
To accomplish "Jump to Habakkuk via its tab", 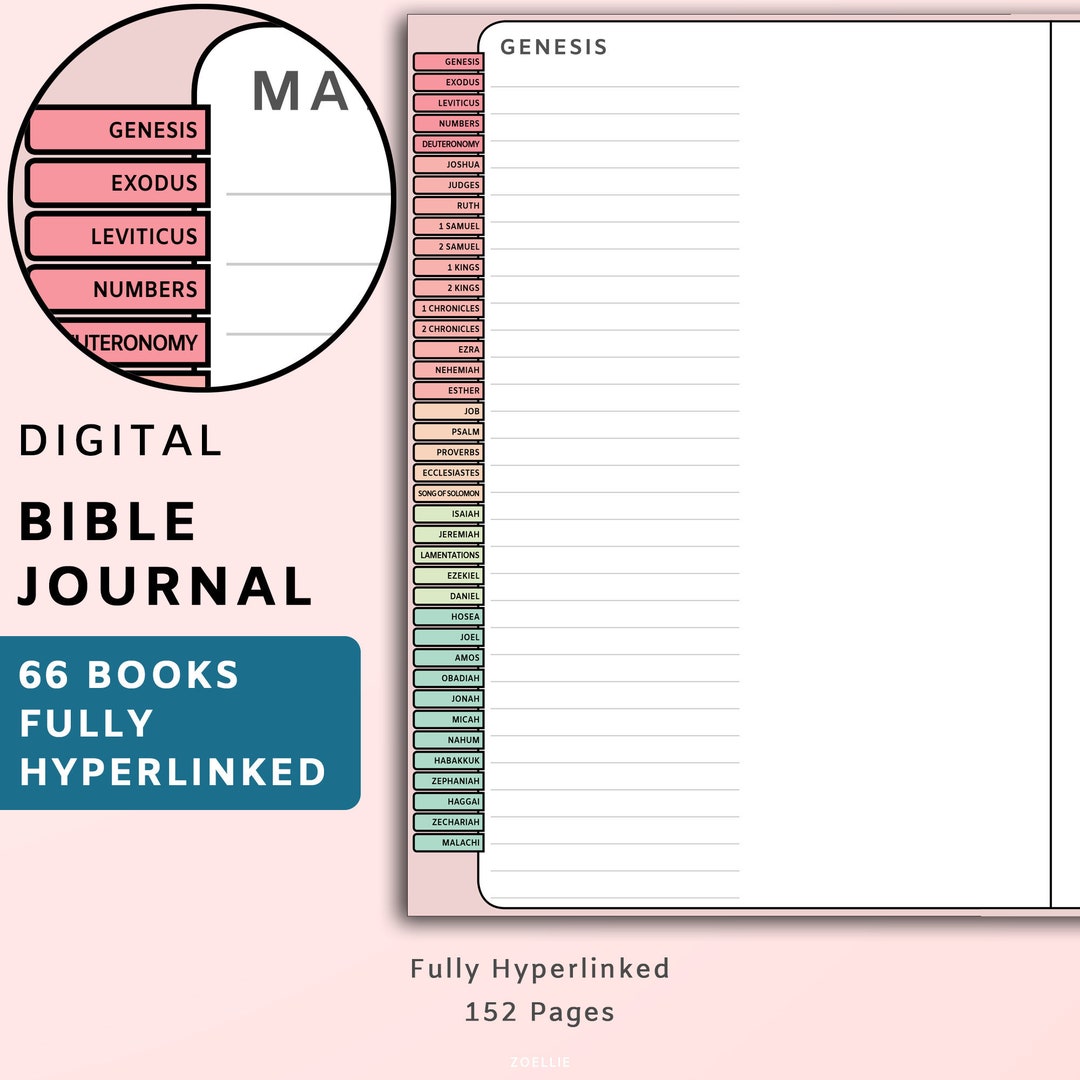I will coord(449,760).
